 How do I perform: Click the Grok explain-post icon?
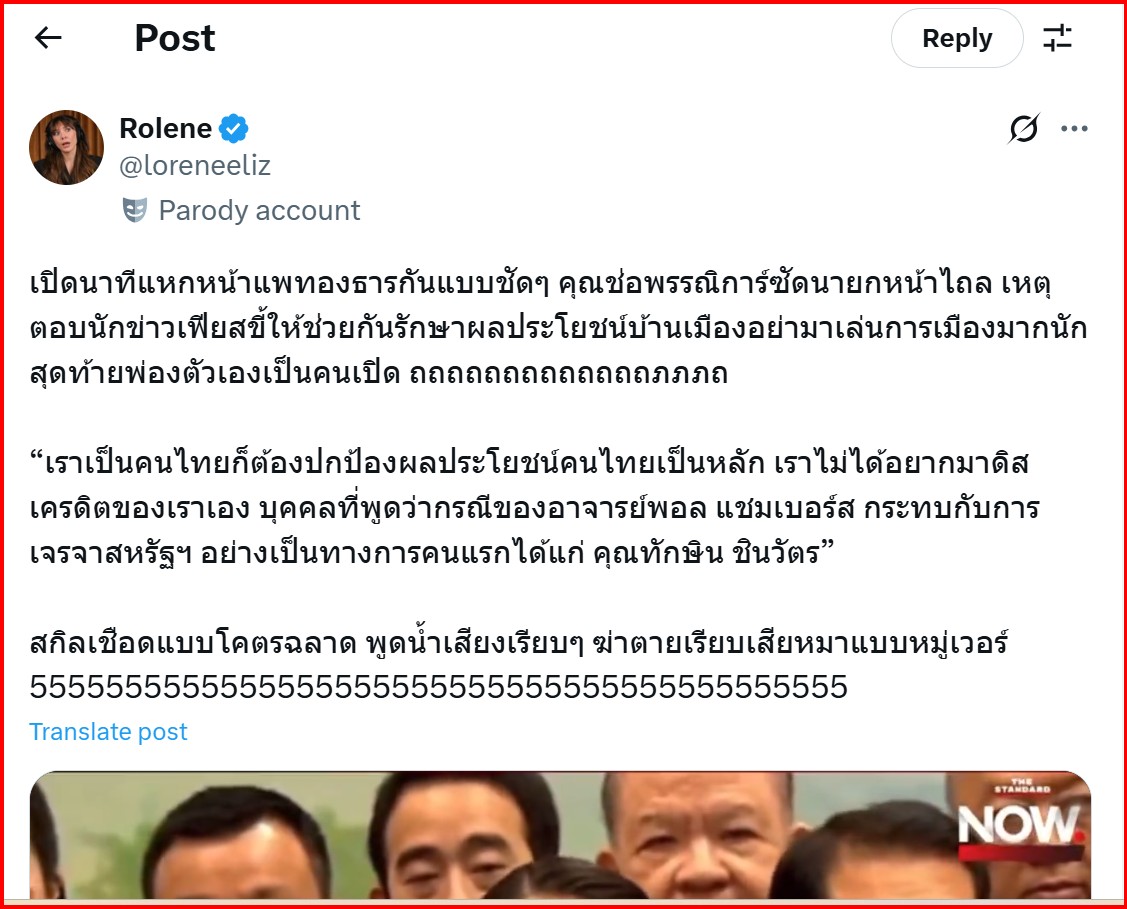coord(1024,129)
